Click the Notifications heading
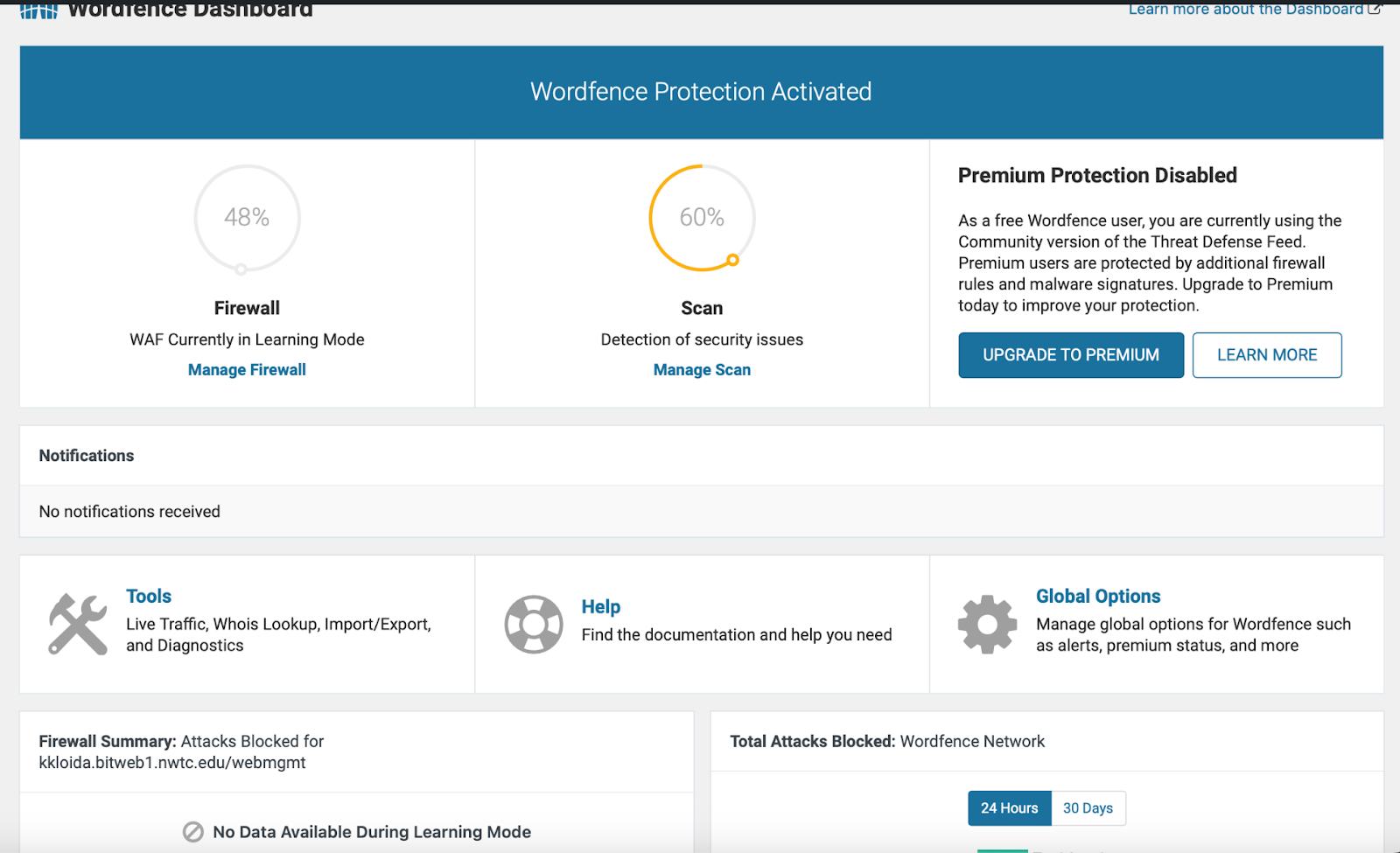This screenshot has height=853, width=1400. 87,456
